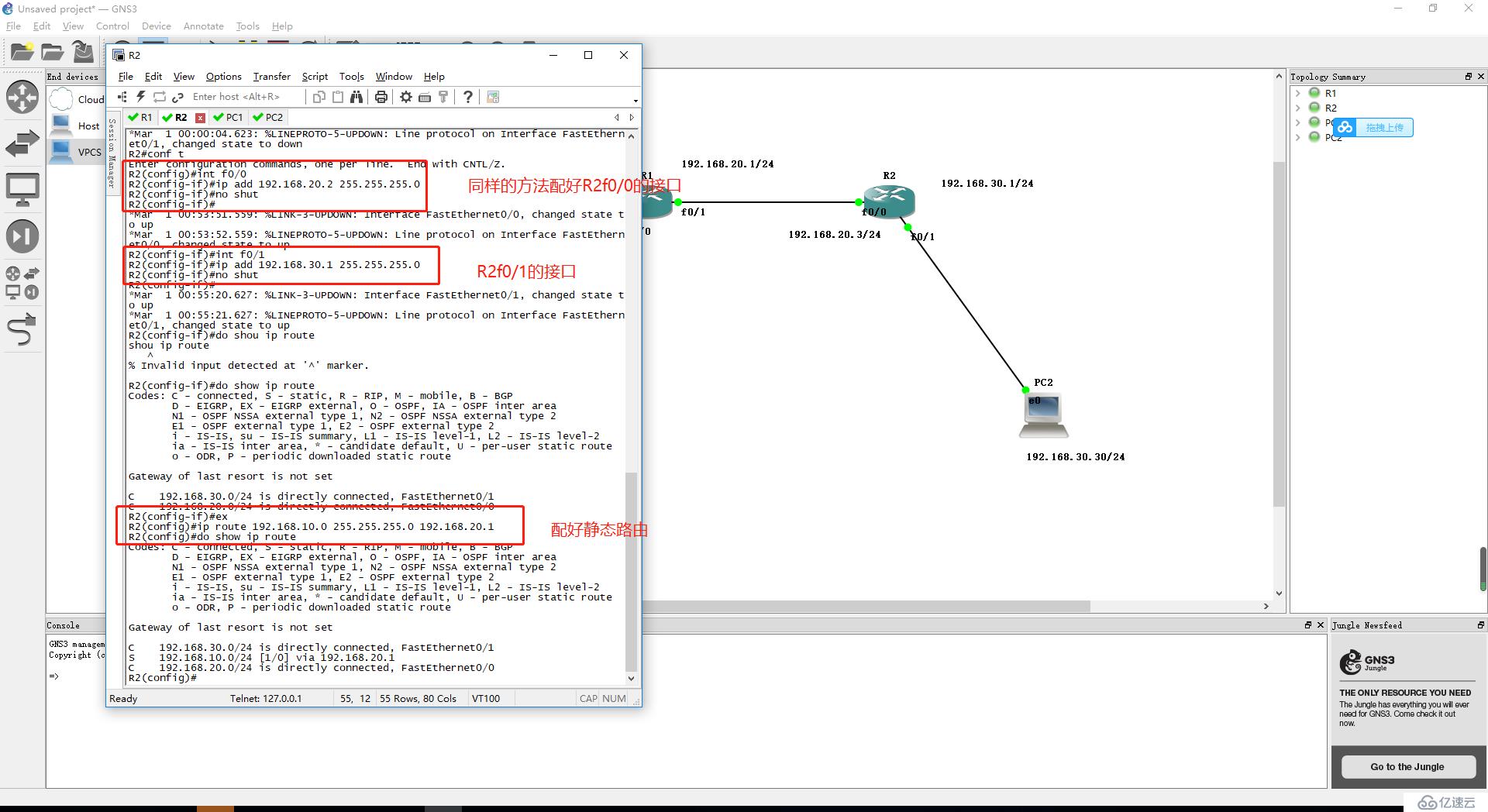Float the Jungle Newsfeed panel
This screenshot has width=1488, height=812.
pos(1480,625)
